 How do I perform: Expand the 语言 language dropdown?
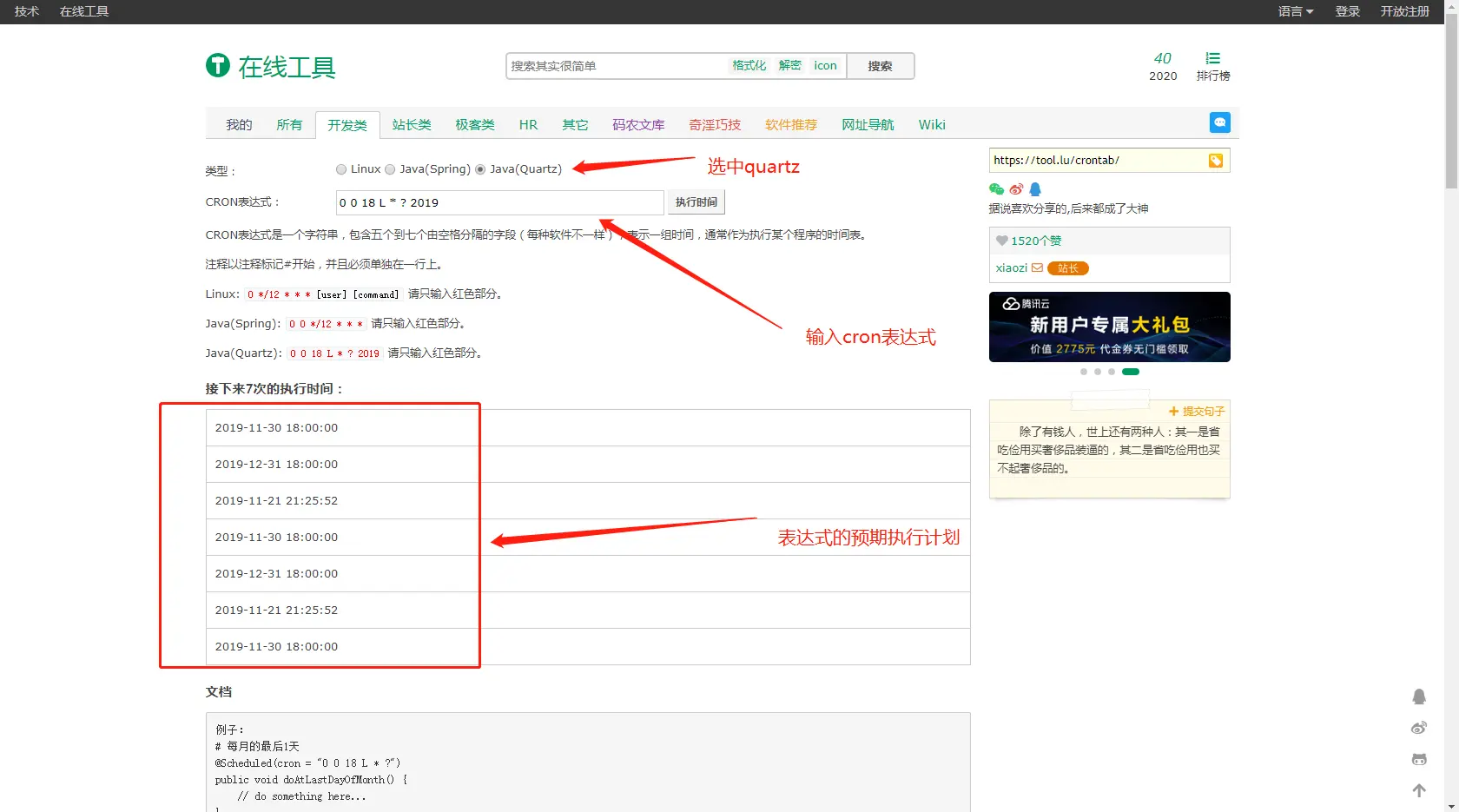(1296, 11)
